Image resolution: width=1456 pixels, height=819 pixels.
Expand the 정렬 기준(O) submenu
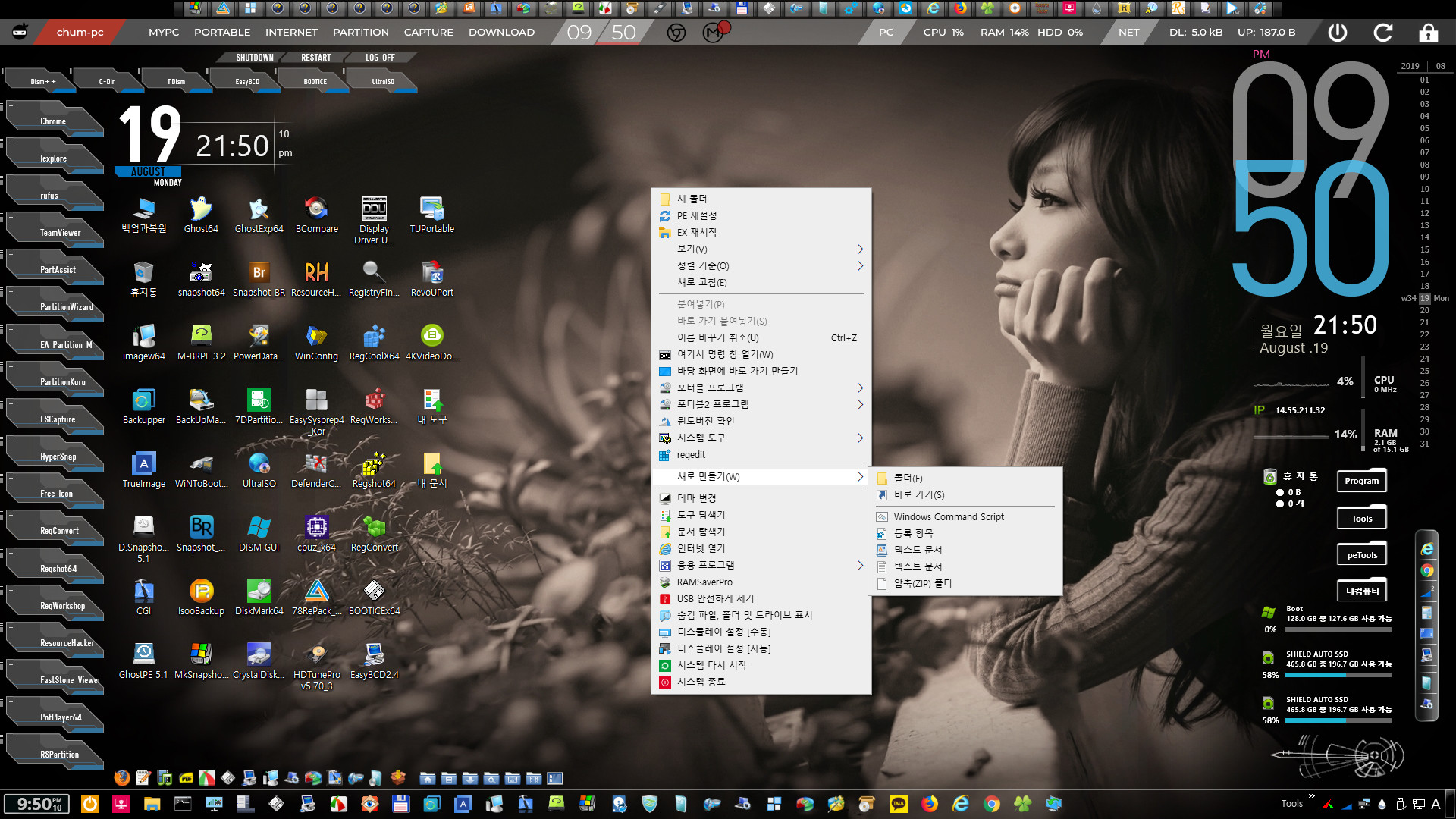[761, 265]
